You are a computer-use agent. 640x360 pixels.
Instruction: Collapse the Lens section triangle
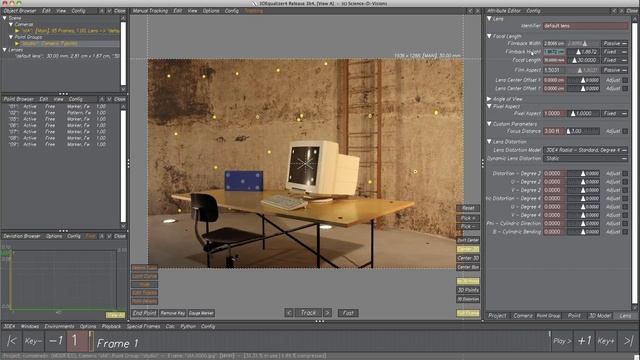tap(489, 19)
